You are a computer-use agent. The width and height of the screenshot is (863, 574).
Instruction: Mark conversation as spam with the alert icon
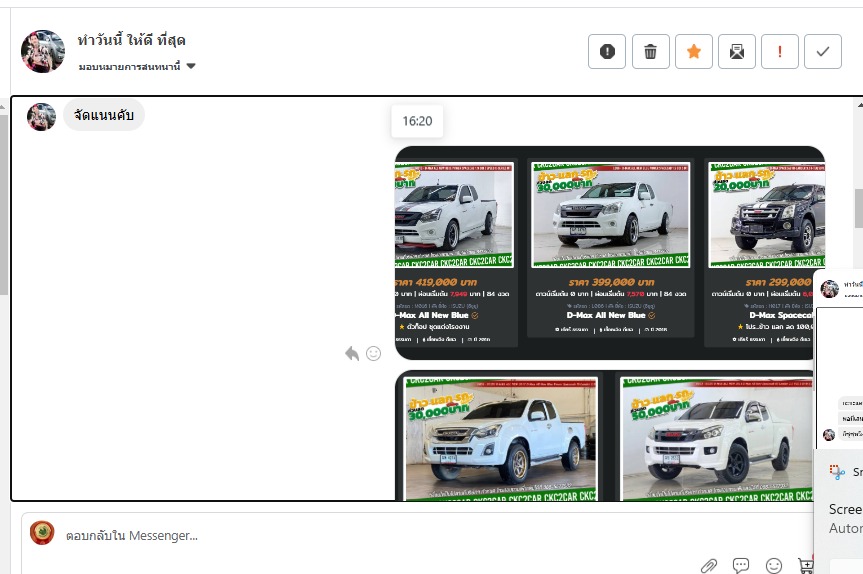pyautogui.click(x=607, y=51)
